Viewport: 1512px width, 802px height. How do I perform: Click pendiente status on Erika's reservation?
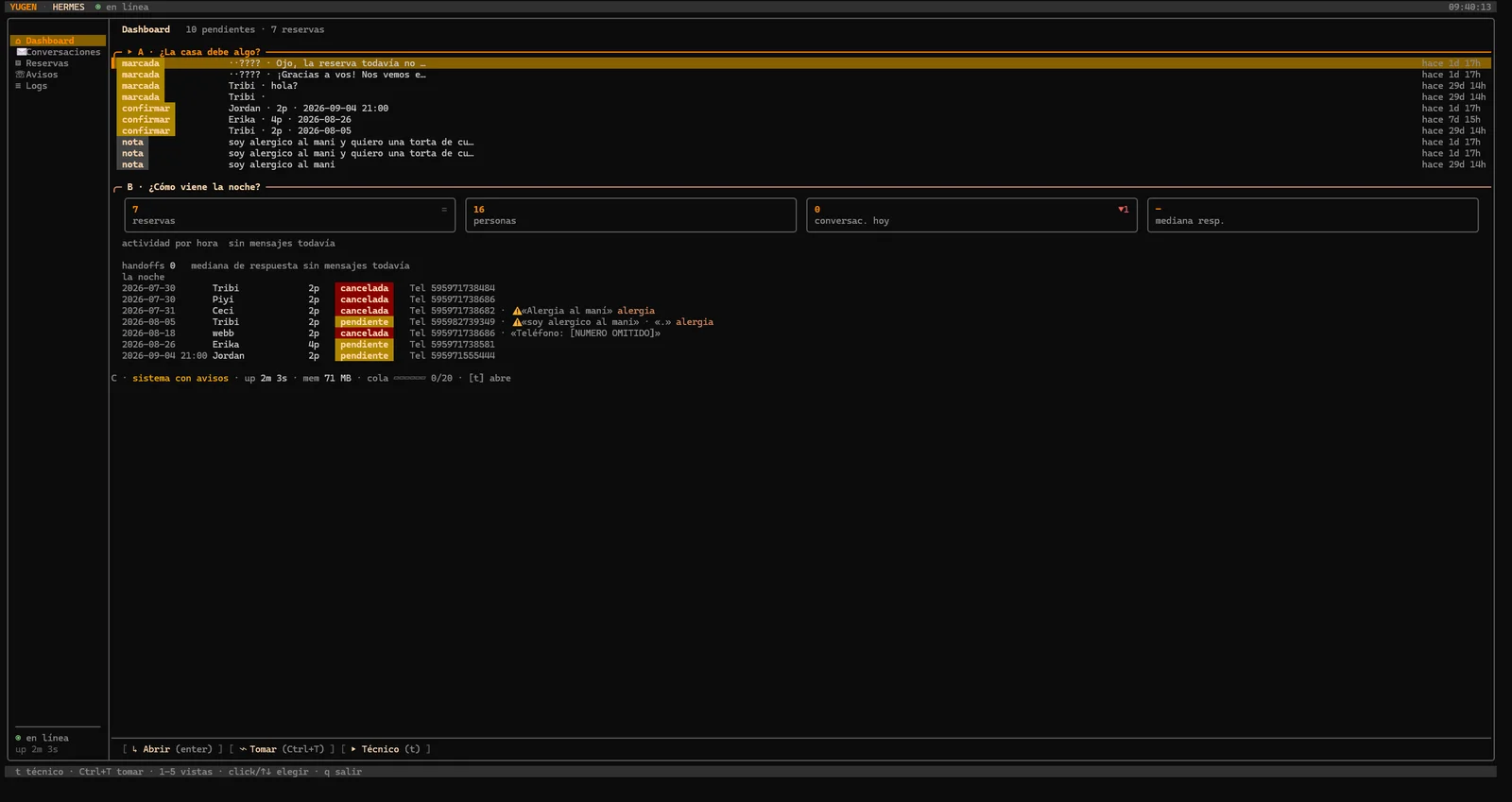[365, 345]
